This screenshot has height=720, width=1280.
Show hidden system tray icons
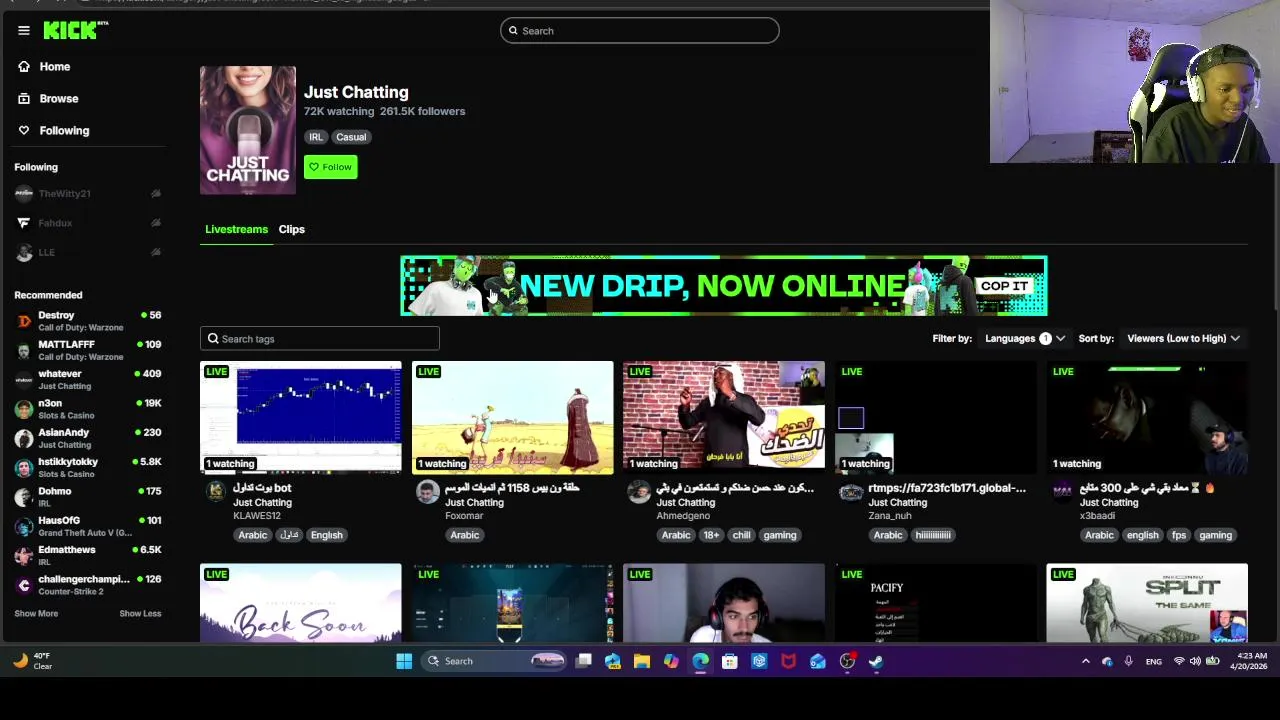tap(1085, 661)
